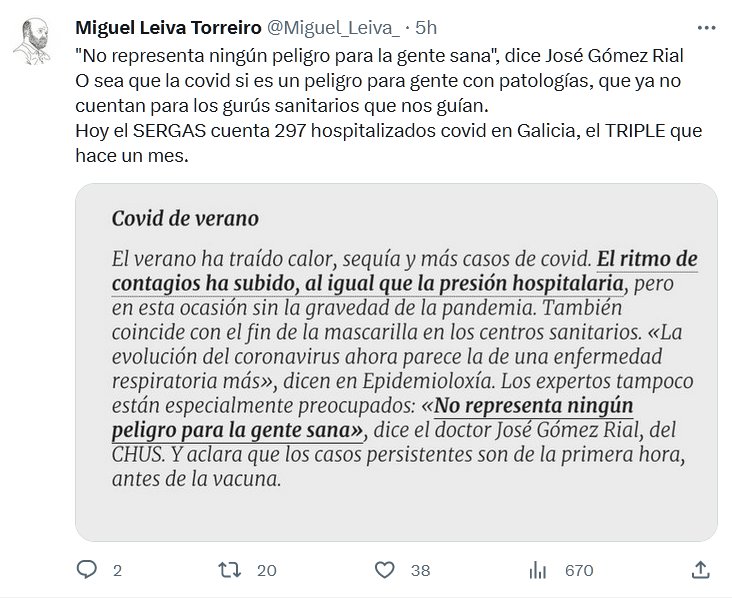Open tweet analytics via the bar chart icon
Viewport: 732px width, 602px height.
[x=537, y=570]
